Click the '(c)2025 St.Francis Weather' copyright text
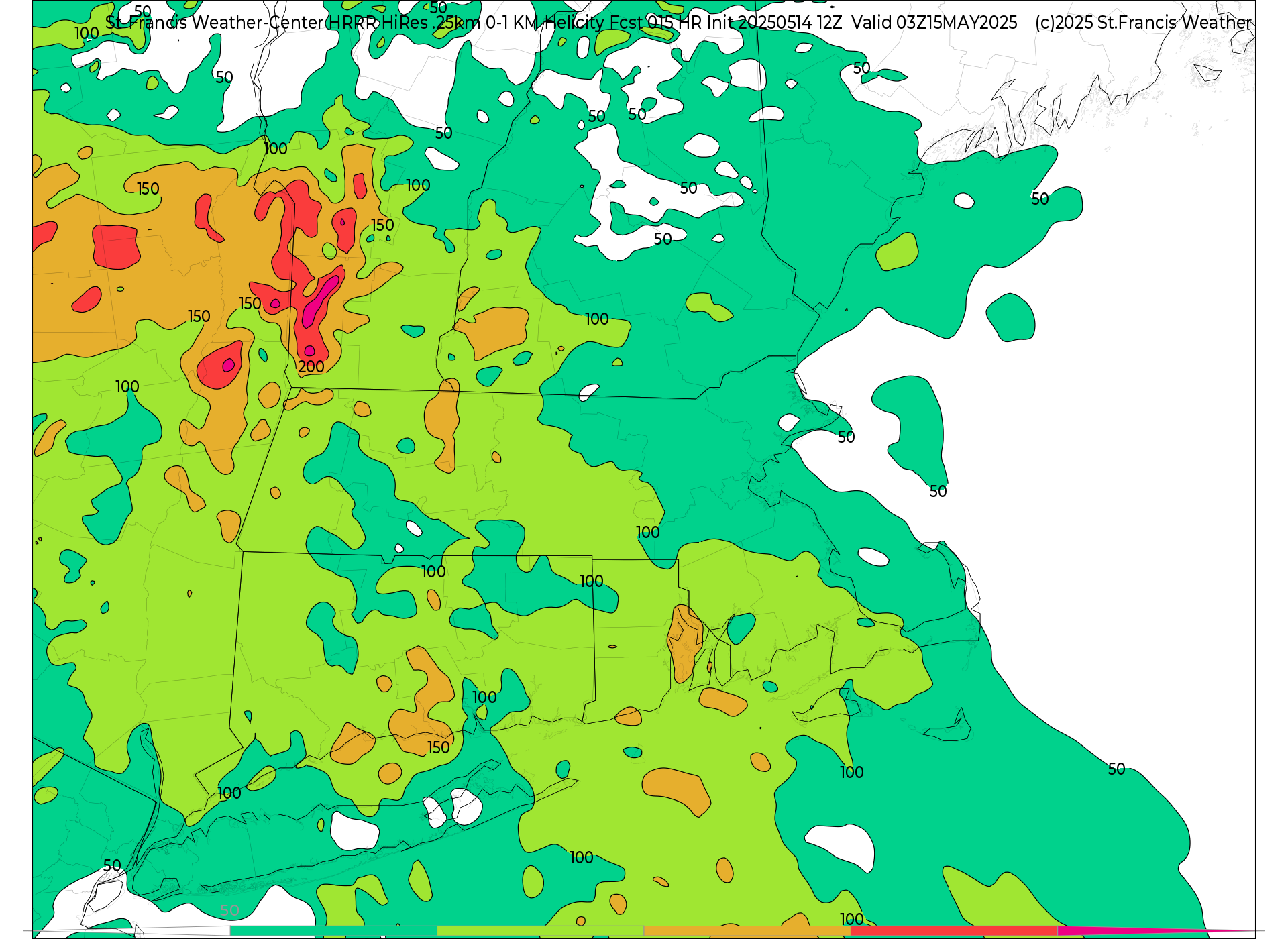 pos(1143,23)
